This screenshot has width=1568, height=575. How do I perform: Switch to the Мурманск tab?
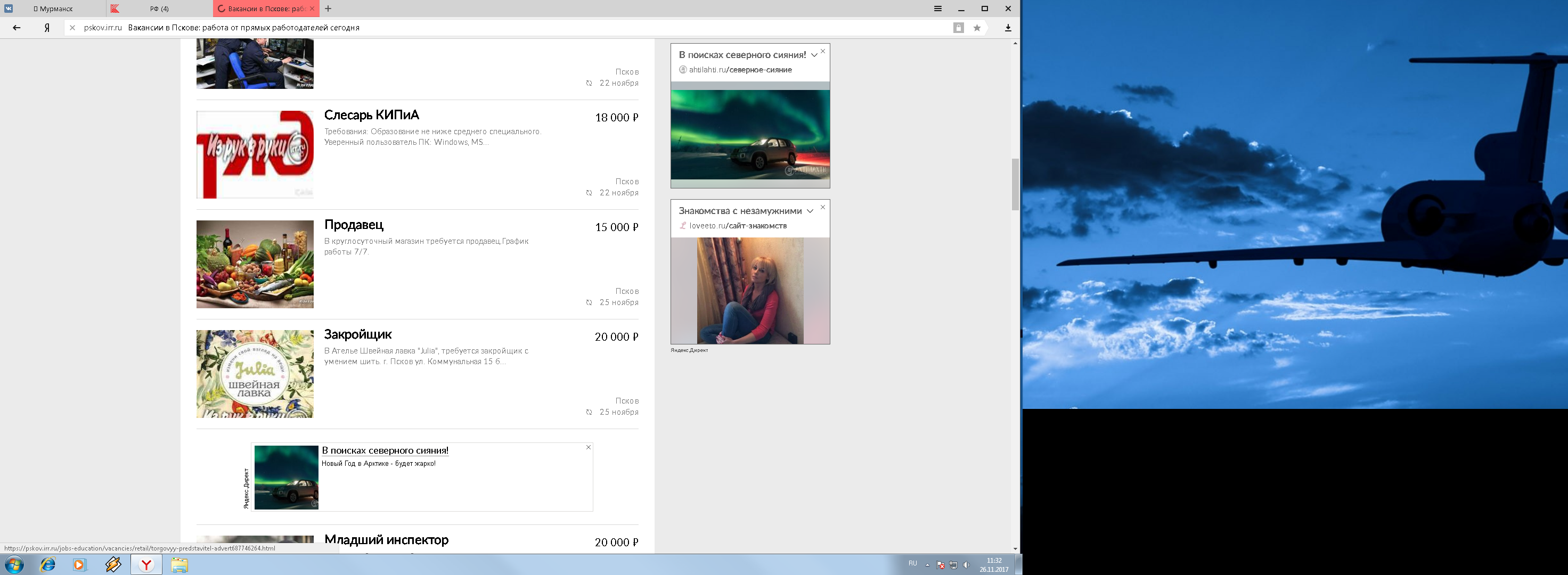pyautogui.click(x=55, y=9)
